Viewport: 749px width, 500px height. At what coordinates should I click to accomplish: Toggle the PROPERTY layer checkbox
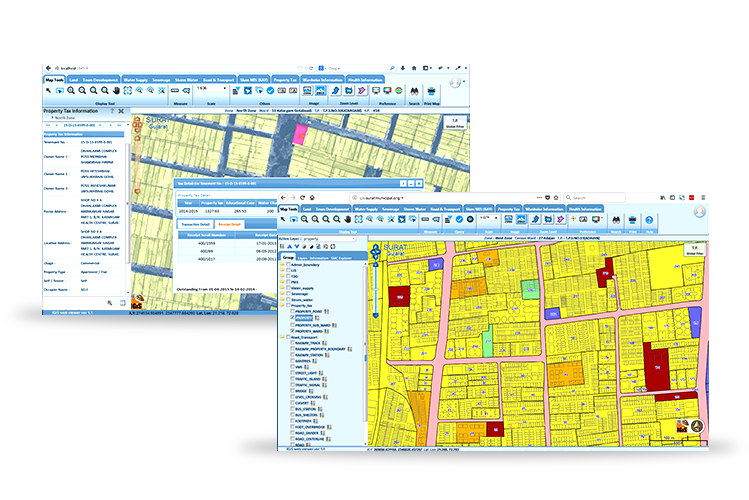click(292, 318)
